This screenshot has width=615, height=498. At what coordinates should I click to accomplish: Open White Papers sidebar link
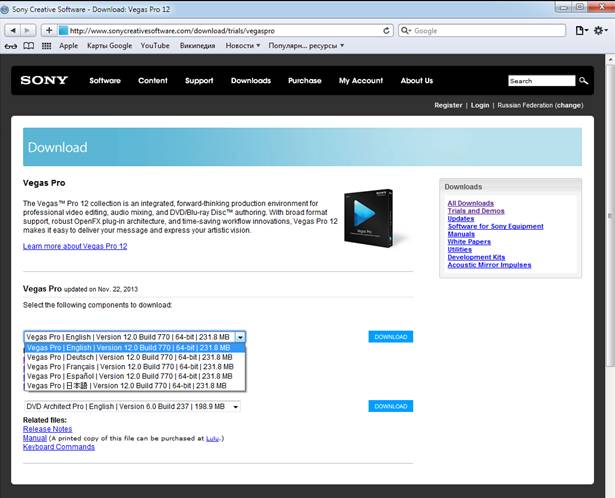pos(469,242)
